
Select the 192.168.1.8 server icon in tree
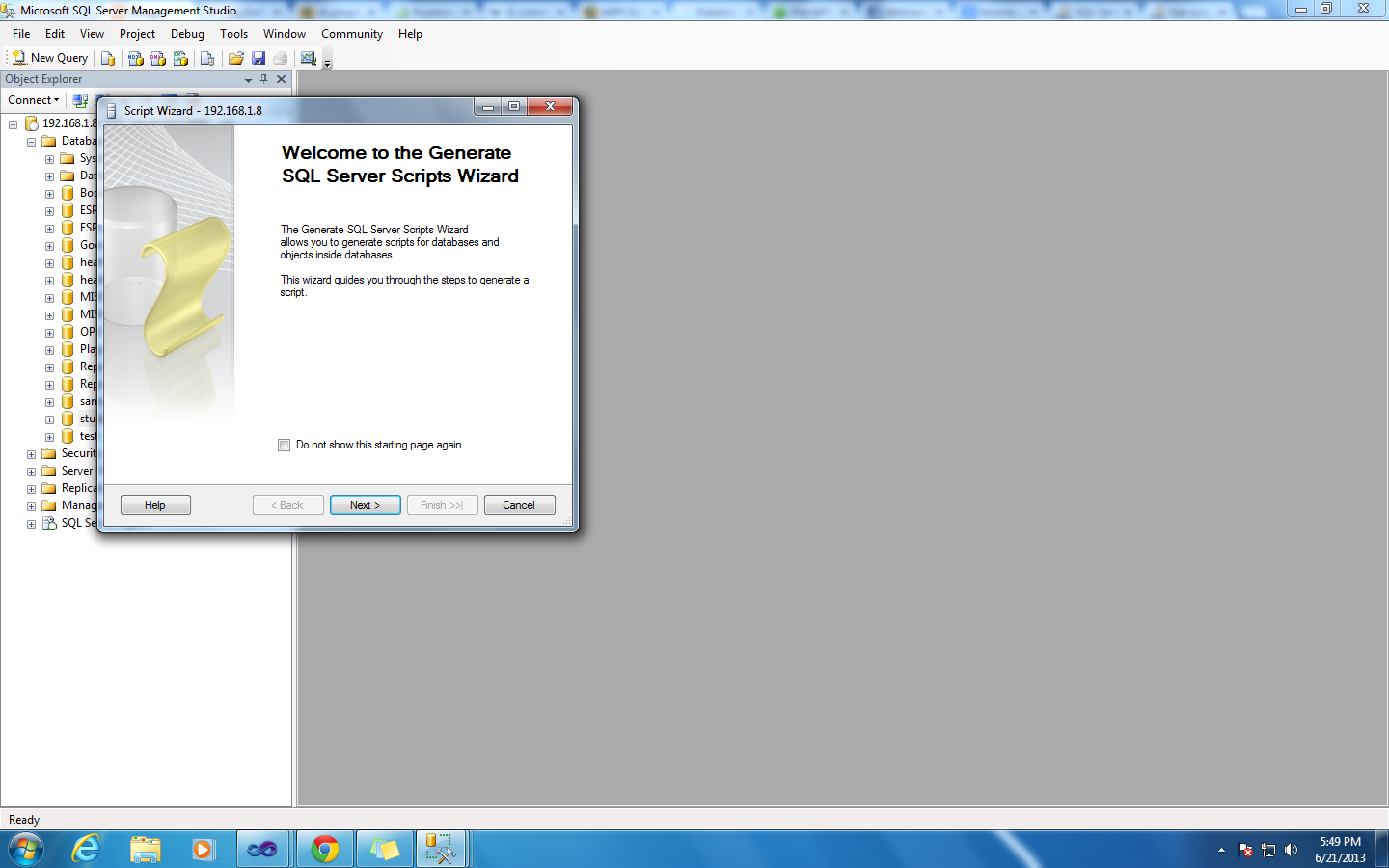[31, 123]
